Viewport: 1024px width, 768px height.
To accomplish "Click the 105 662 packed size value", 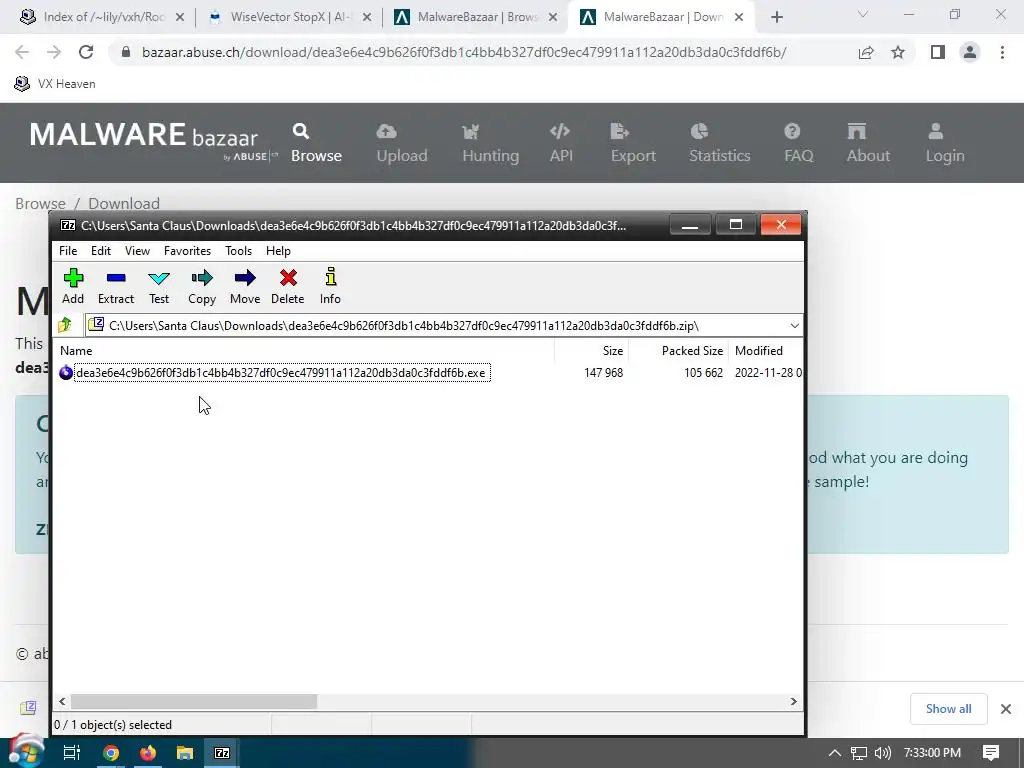I will pos(703,373).
